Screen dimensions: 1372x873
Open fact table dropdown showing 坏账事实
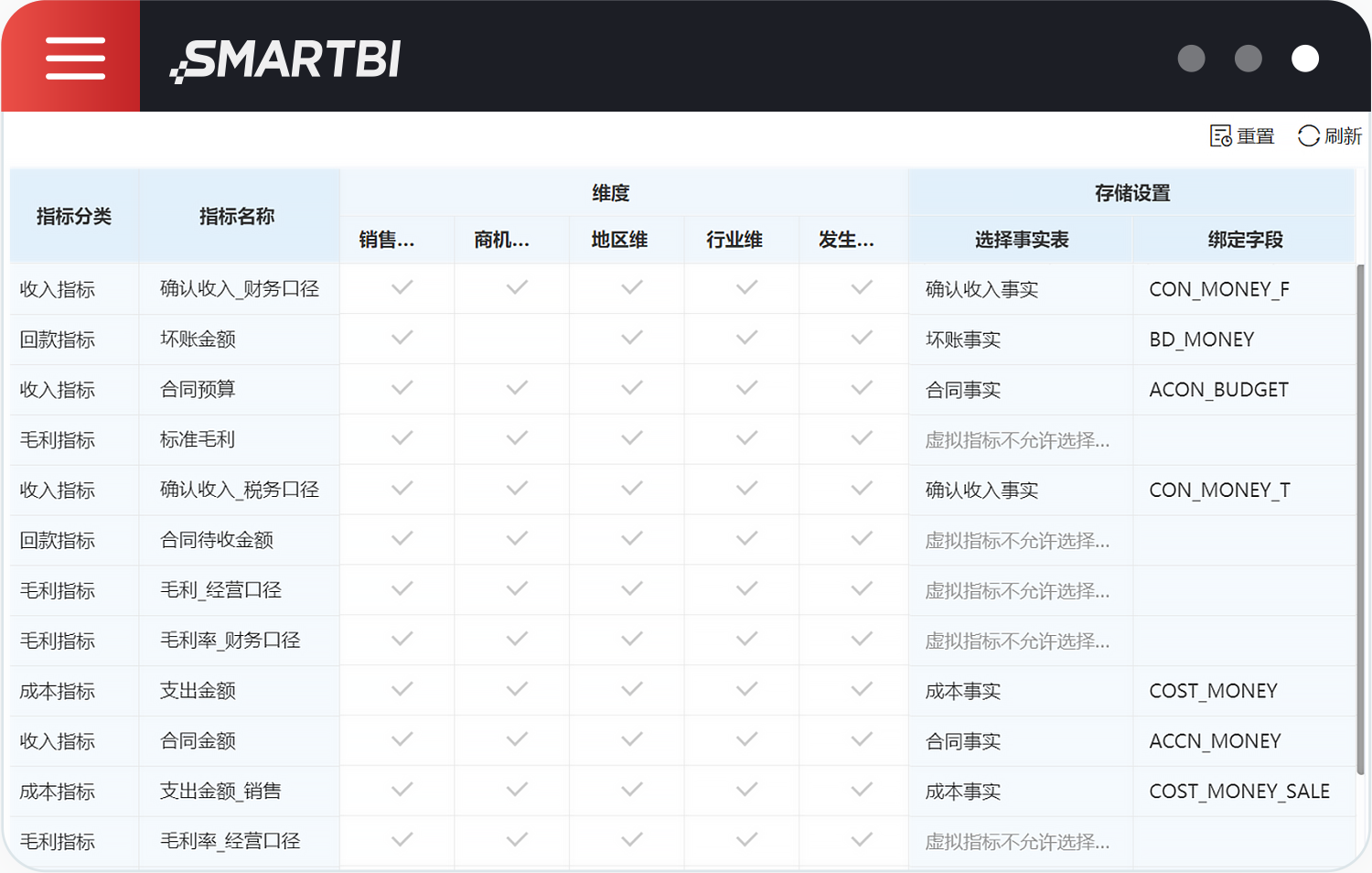point(1020,339)
